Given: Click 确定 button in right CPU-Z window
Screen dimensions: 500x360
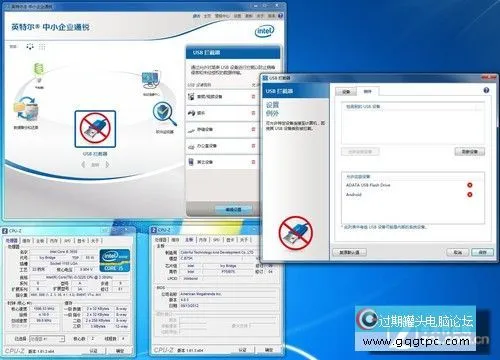Looking at the screenshot, I should [269, 350].
